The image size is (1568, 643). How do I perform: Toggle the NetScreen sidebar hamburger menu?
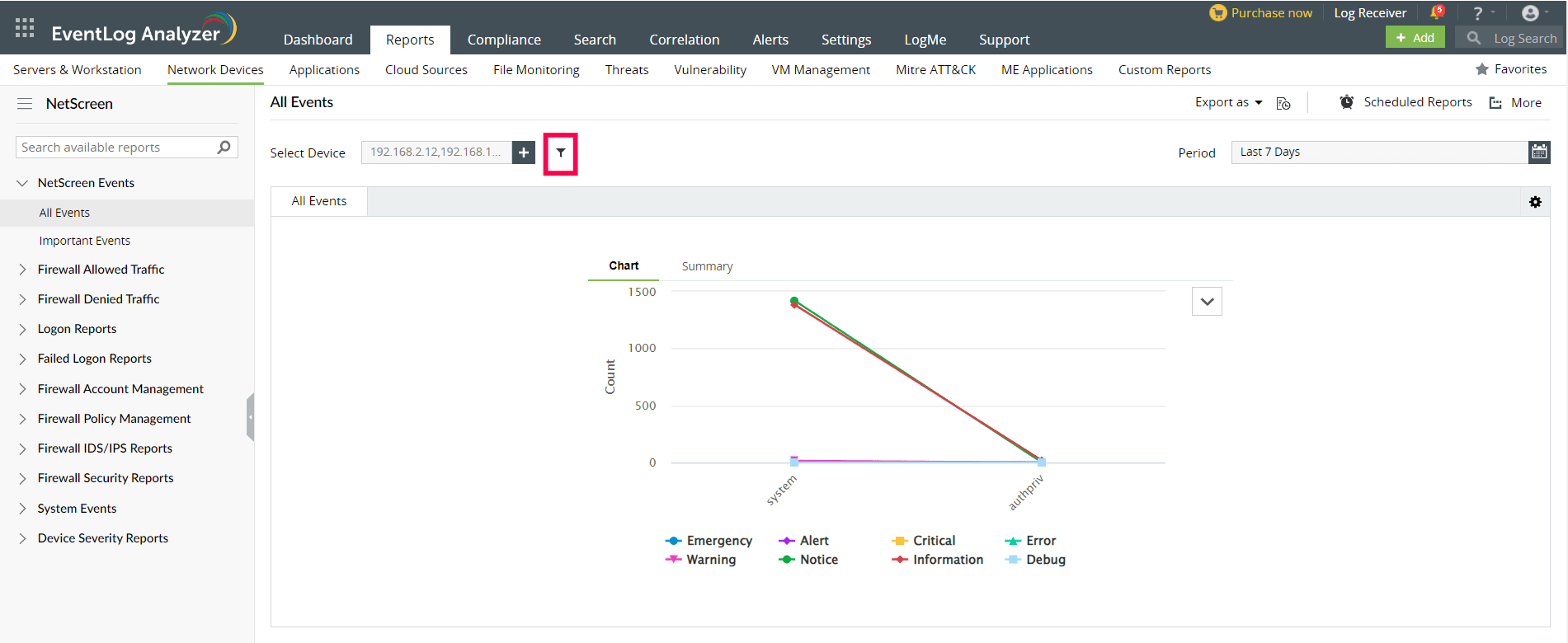25,104
